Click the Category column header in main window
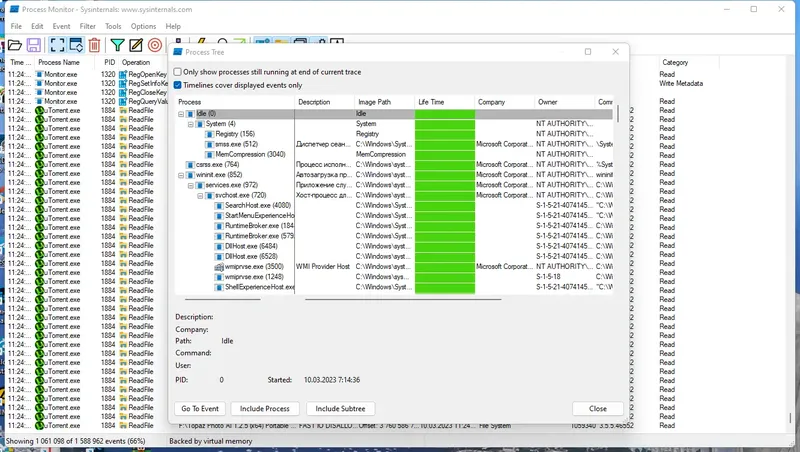 click(689, 62)
